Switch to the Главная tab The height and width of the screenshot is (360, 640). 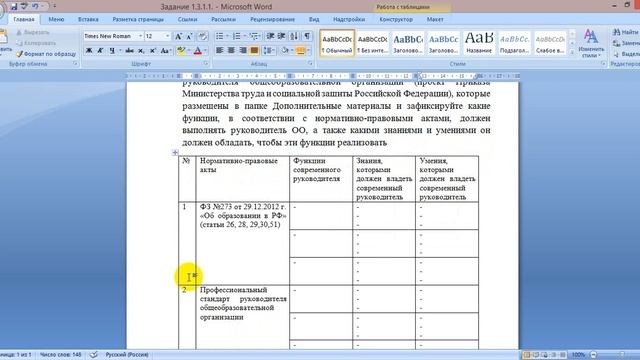pyautogui.click(x=24, y=19)
